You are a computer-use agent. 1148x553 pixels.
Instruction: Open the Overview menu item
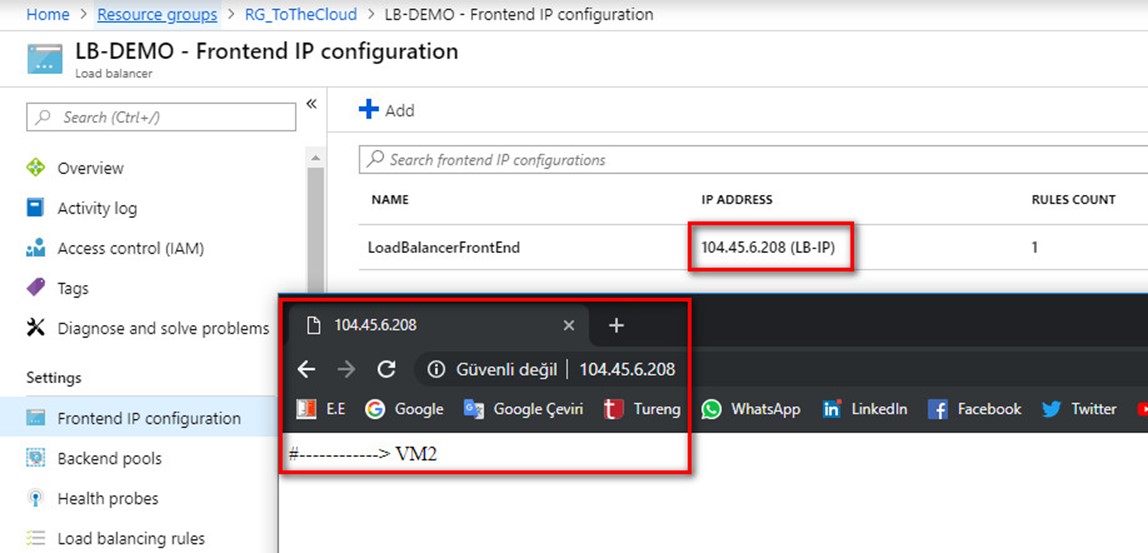coord(90,168)
